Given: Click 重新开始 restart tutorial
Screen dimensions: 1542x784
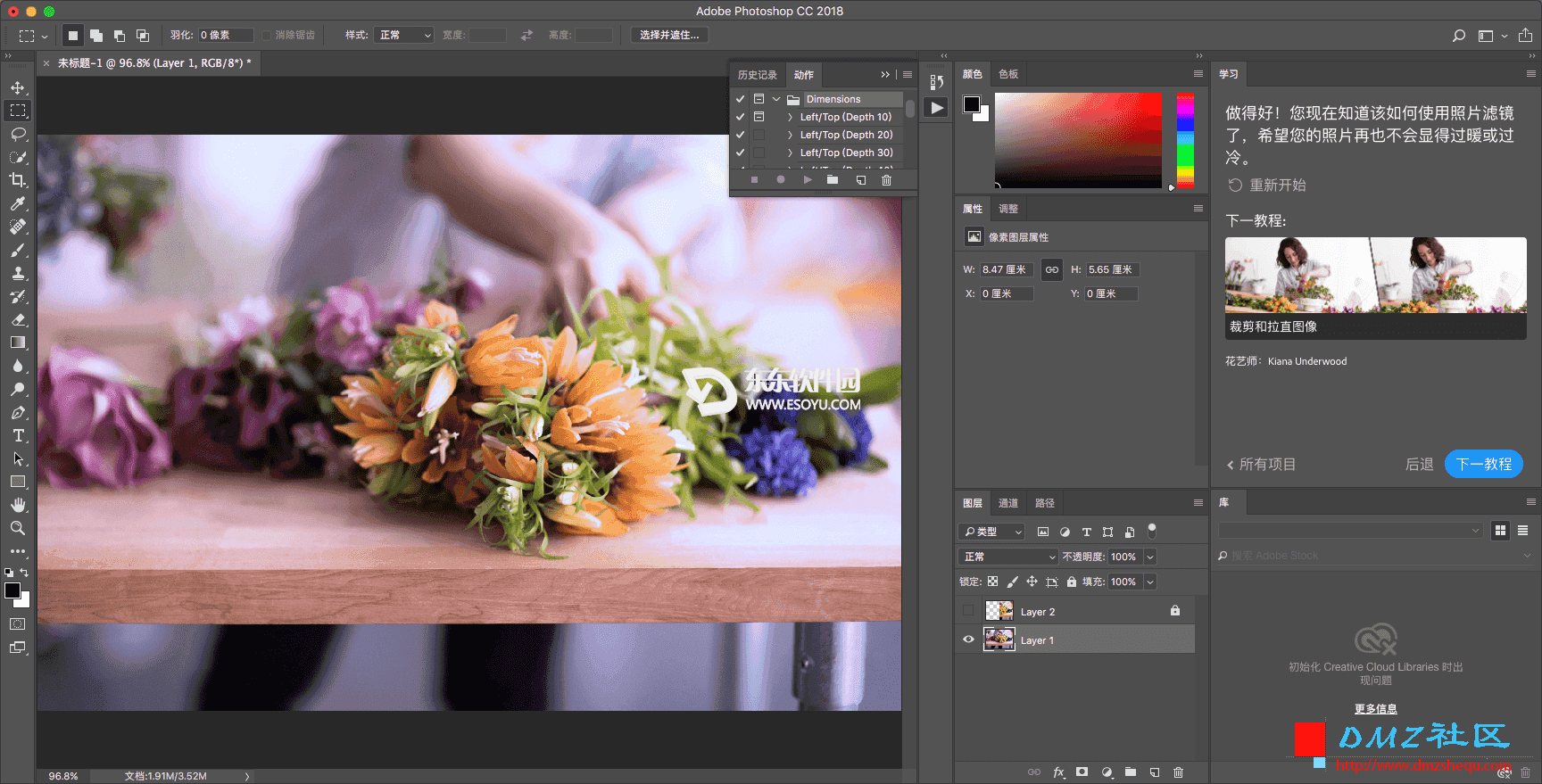Looking at the screenshot, I should (1267, 185).
